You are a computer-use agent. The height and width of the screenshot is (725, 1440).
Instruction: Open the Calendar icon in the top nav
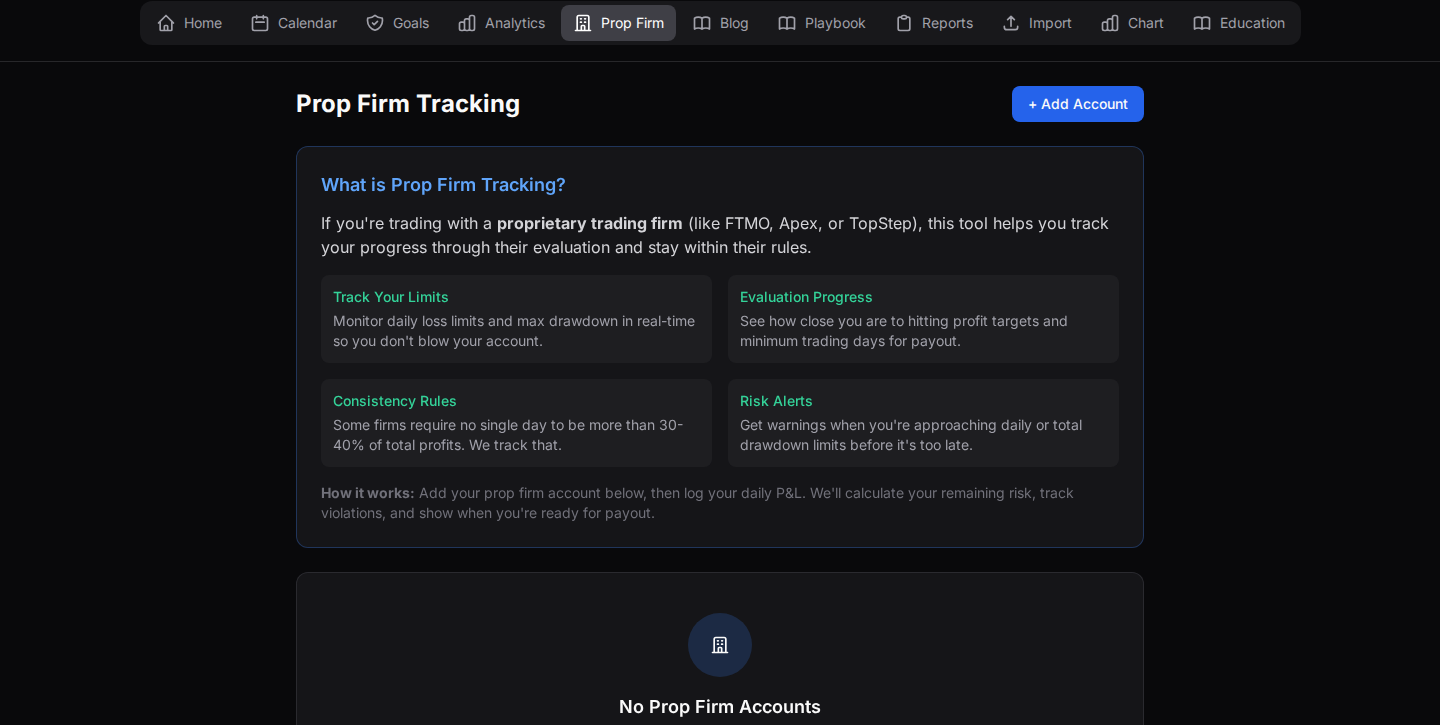pyautogui.click(x=260, y=22)
